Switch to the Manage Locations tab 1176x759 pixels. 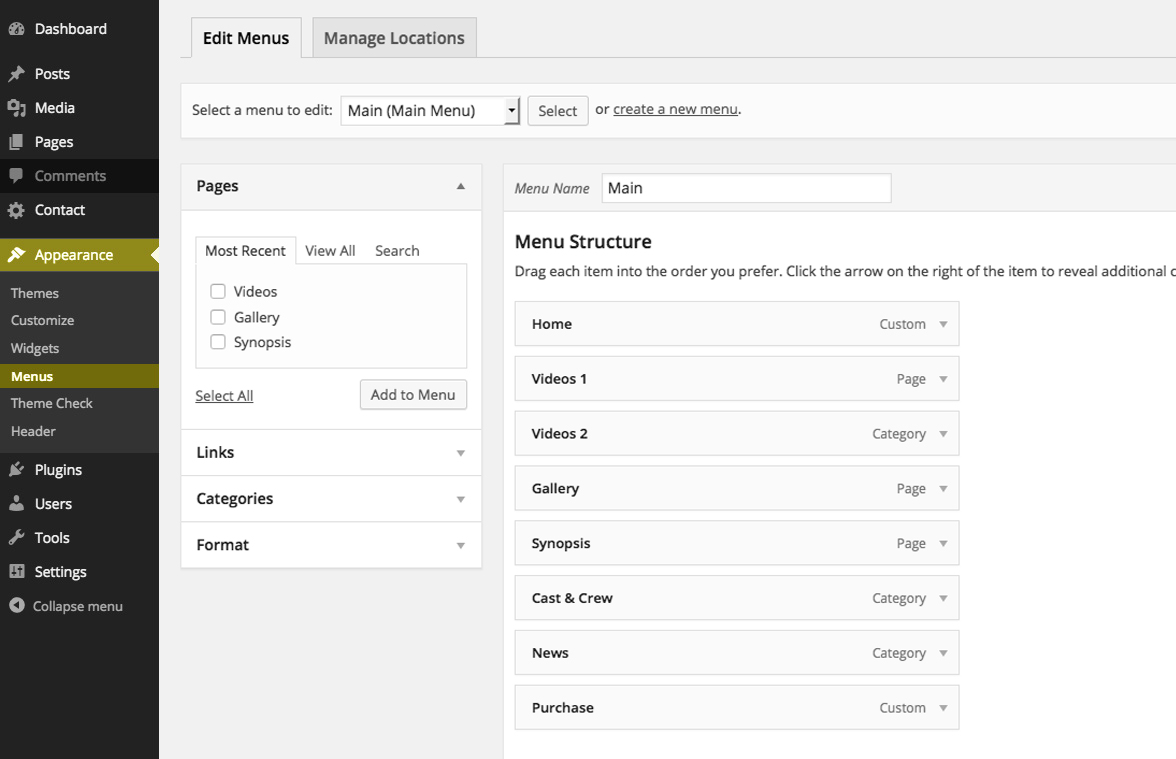point(394,38)
